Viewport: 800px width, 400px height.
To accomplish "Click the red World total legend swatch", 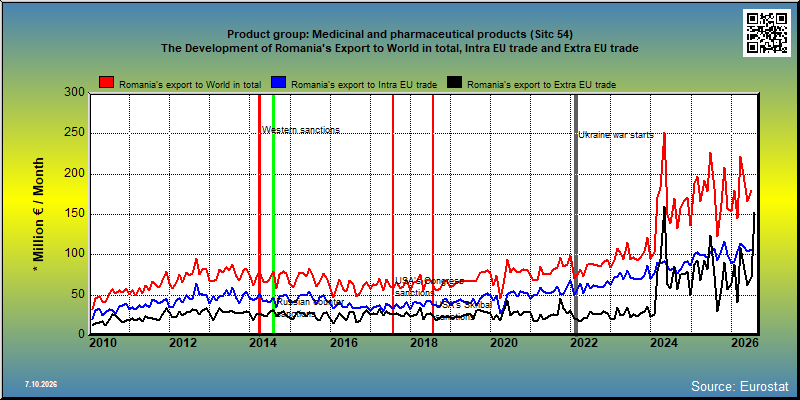I will click(x=106, y=82).
